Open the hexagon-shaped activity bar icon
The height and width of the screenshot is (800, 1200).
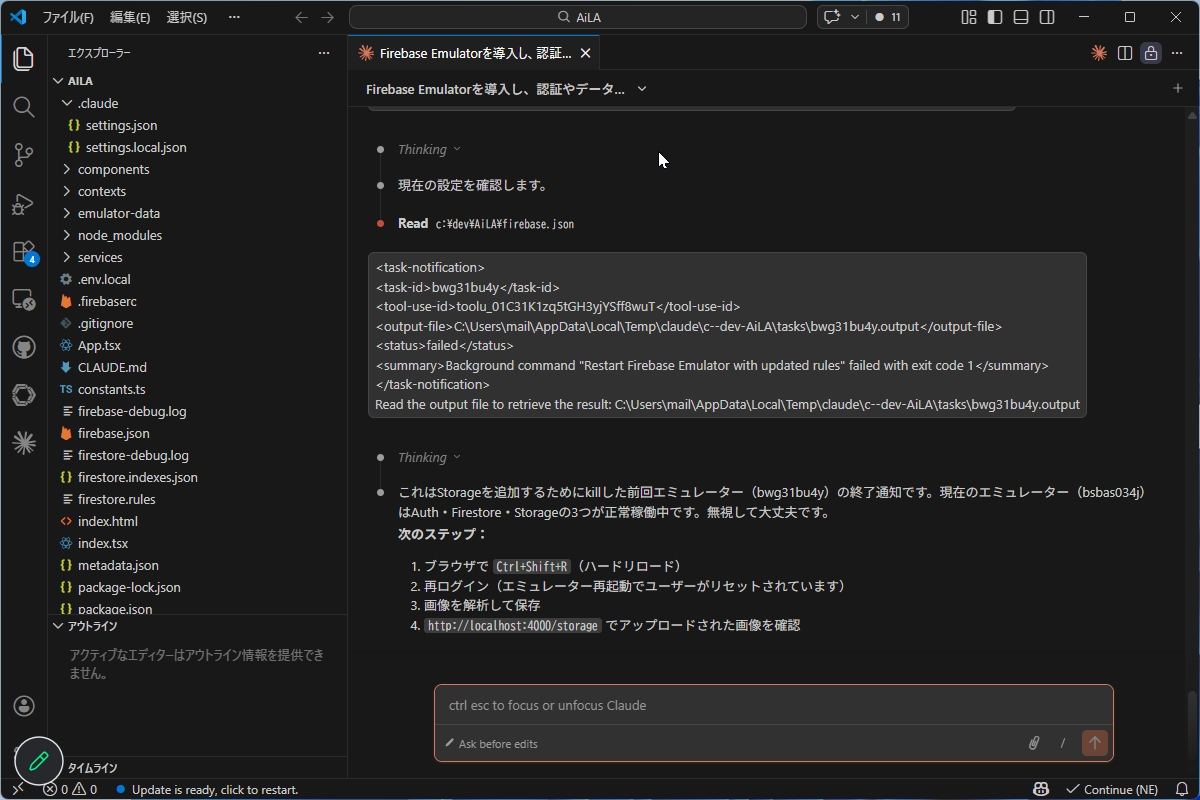(24, 395)
